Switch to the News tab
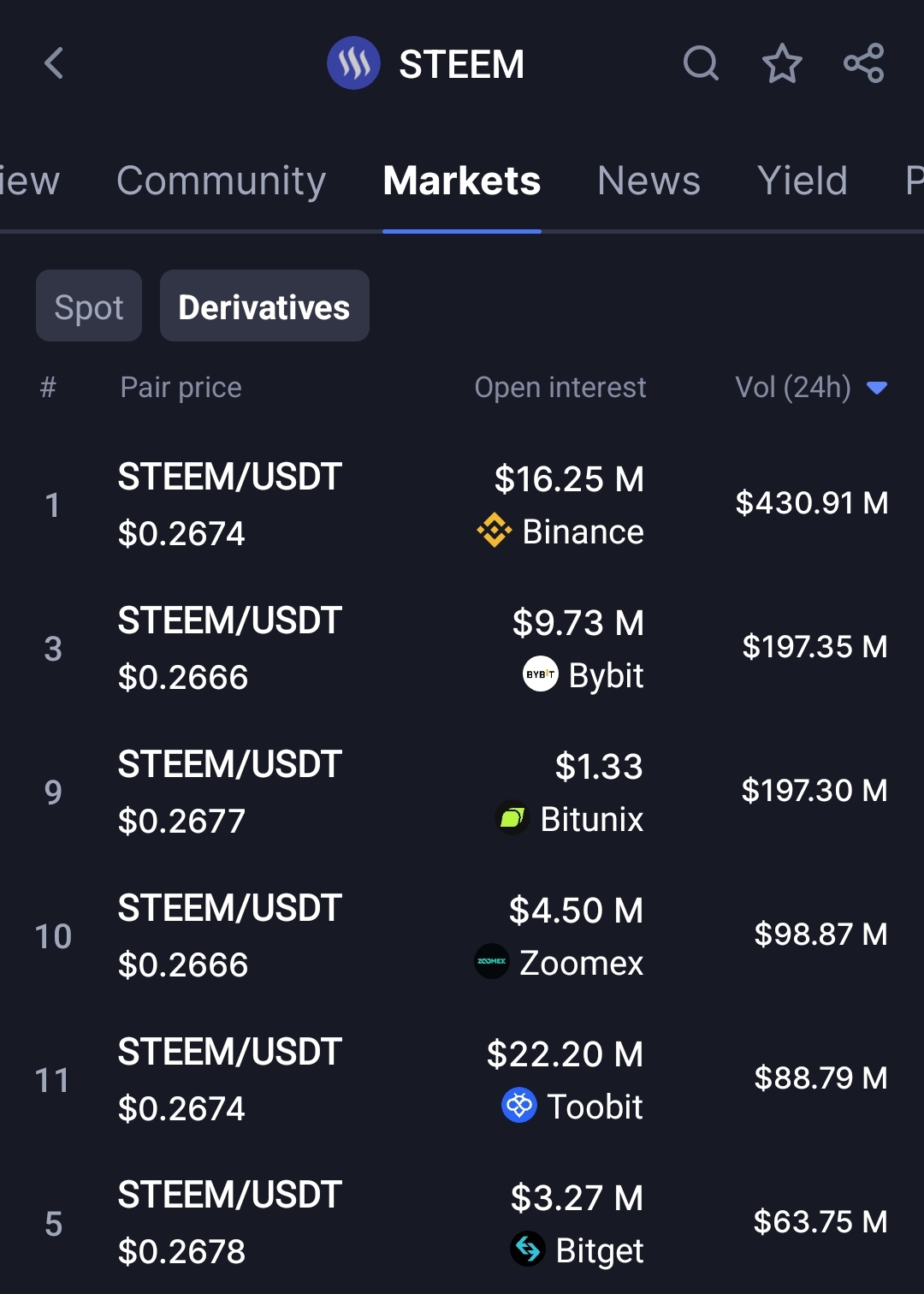 tap(649, 181)
